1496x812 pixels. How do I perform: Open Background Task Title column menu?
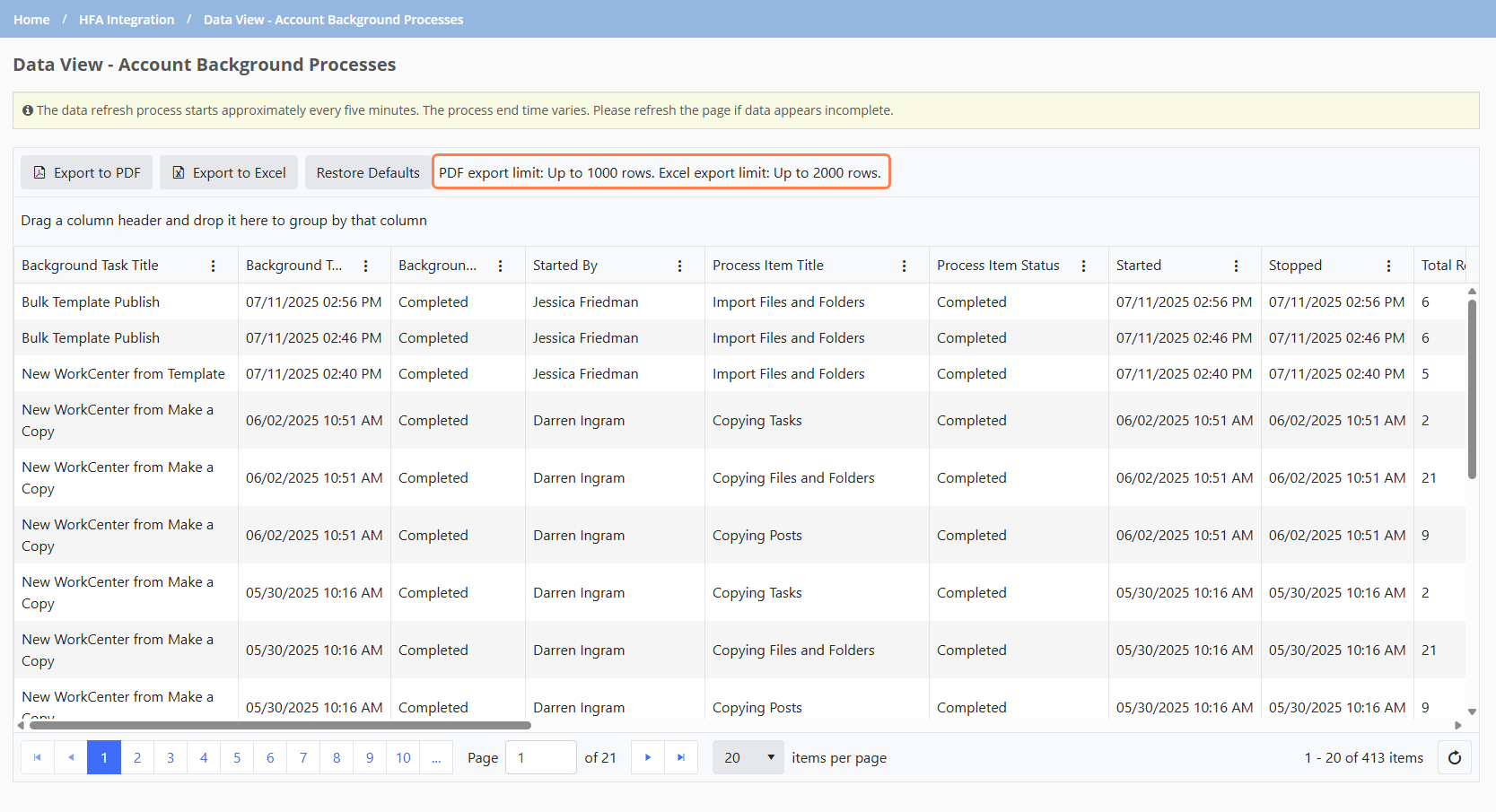pyautogui.click(x=213, y=266)
